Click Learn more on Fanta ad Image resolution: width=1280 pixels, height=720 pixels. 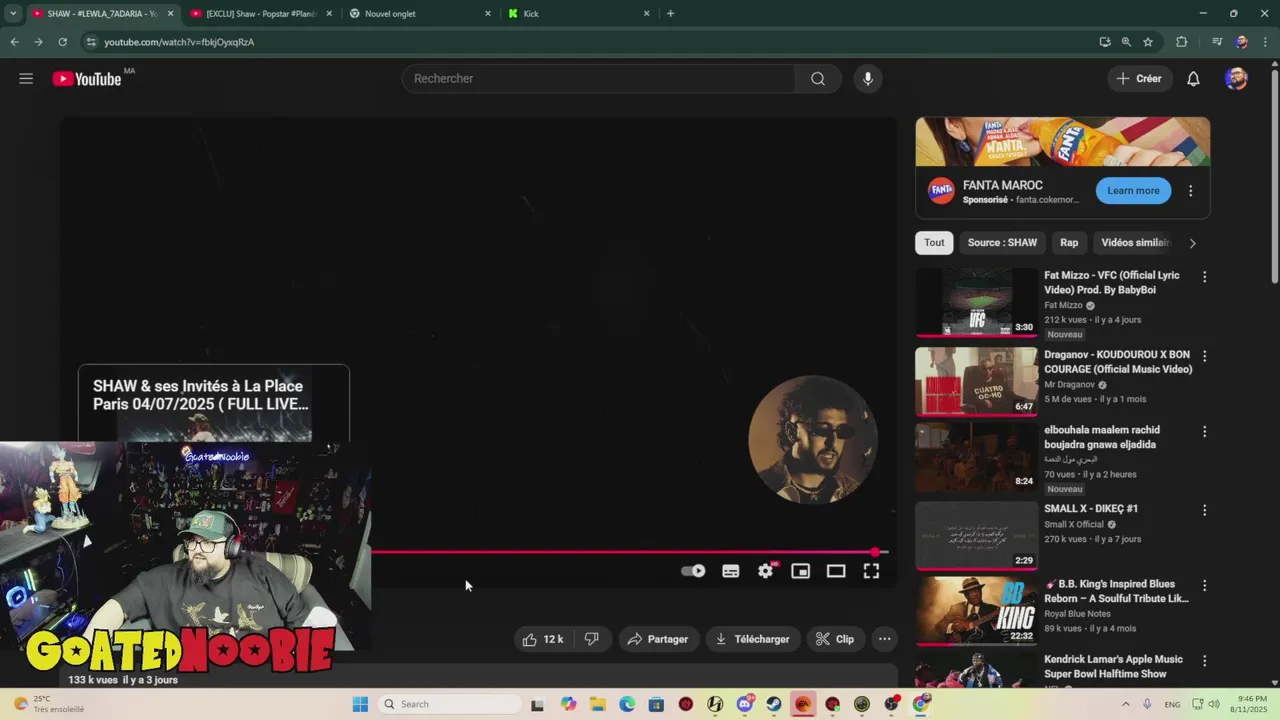[x=1133, y=190]
